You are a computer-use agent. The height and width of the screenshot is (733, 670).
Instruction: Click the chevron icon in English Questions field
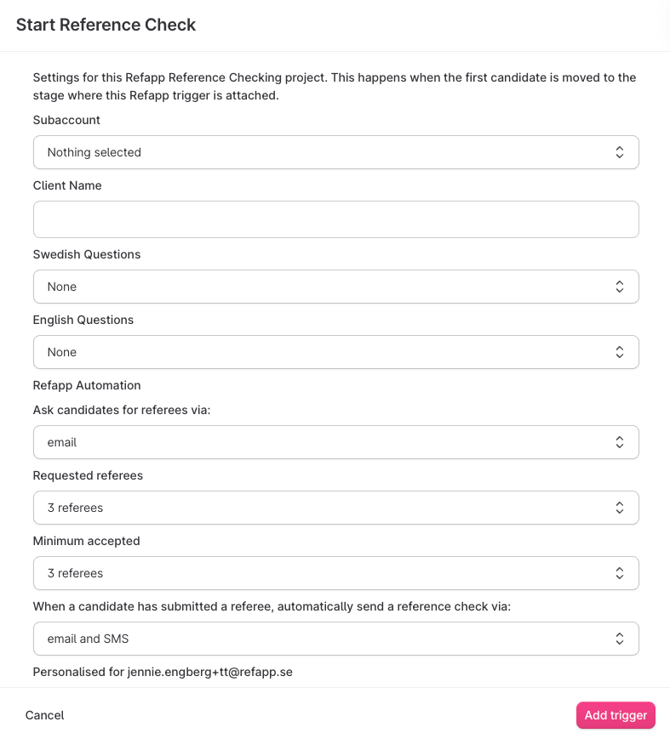[x=619, y=352]
